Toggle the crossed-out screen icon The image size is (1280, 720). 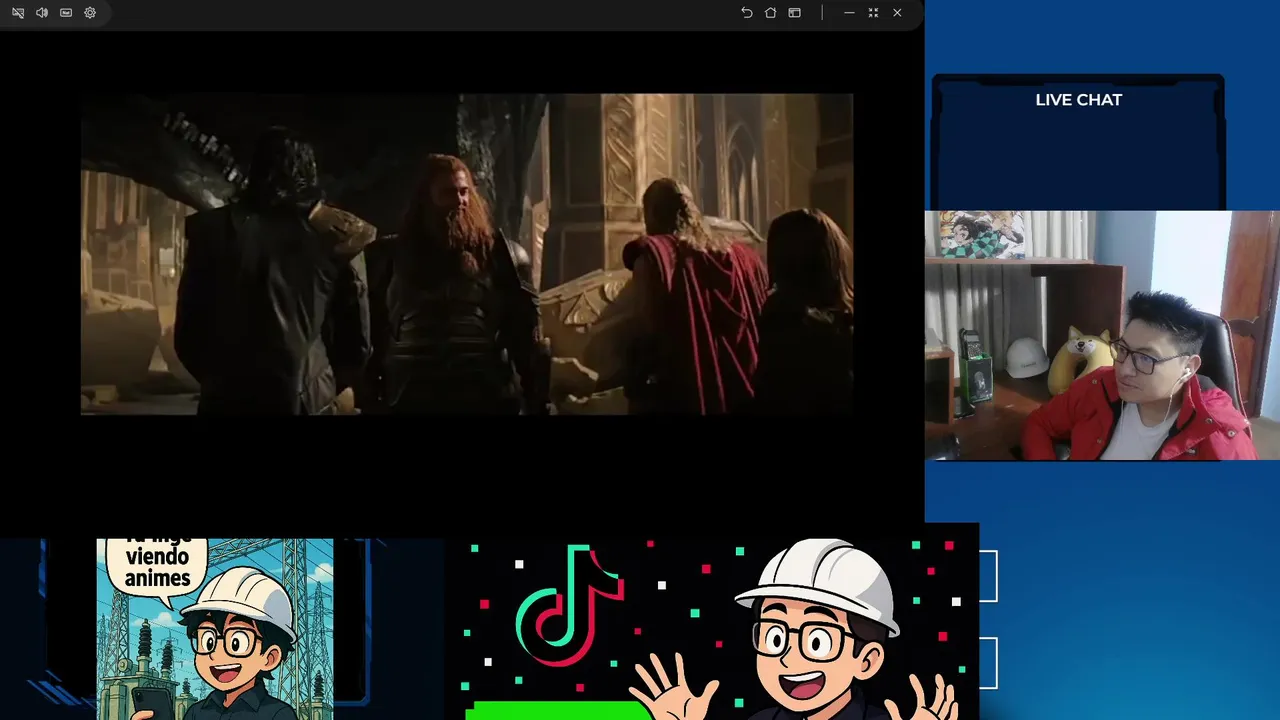[18, 13]
